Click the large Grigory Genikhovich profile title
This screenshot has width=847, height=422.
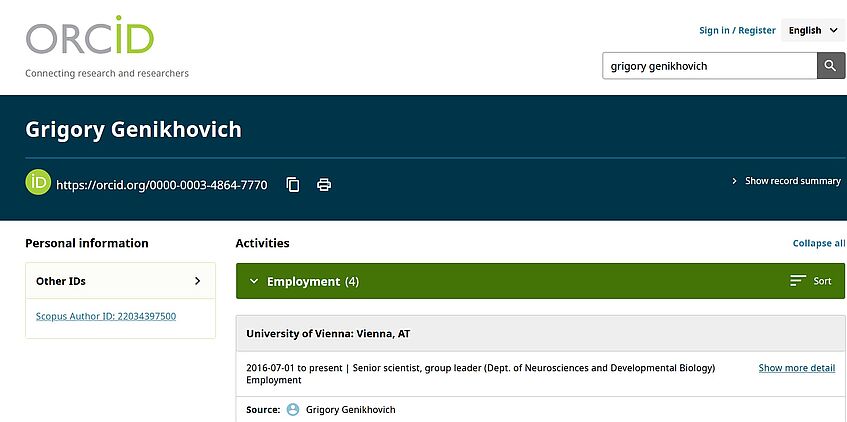click(x=133, y=130)
